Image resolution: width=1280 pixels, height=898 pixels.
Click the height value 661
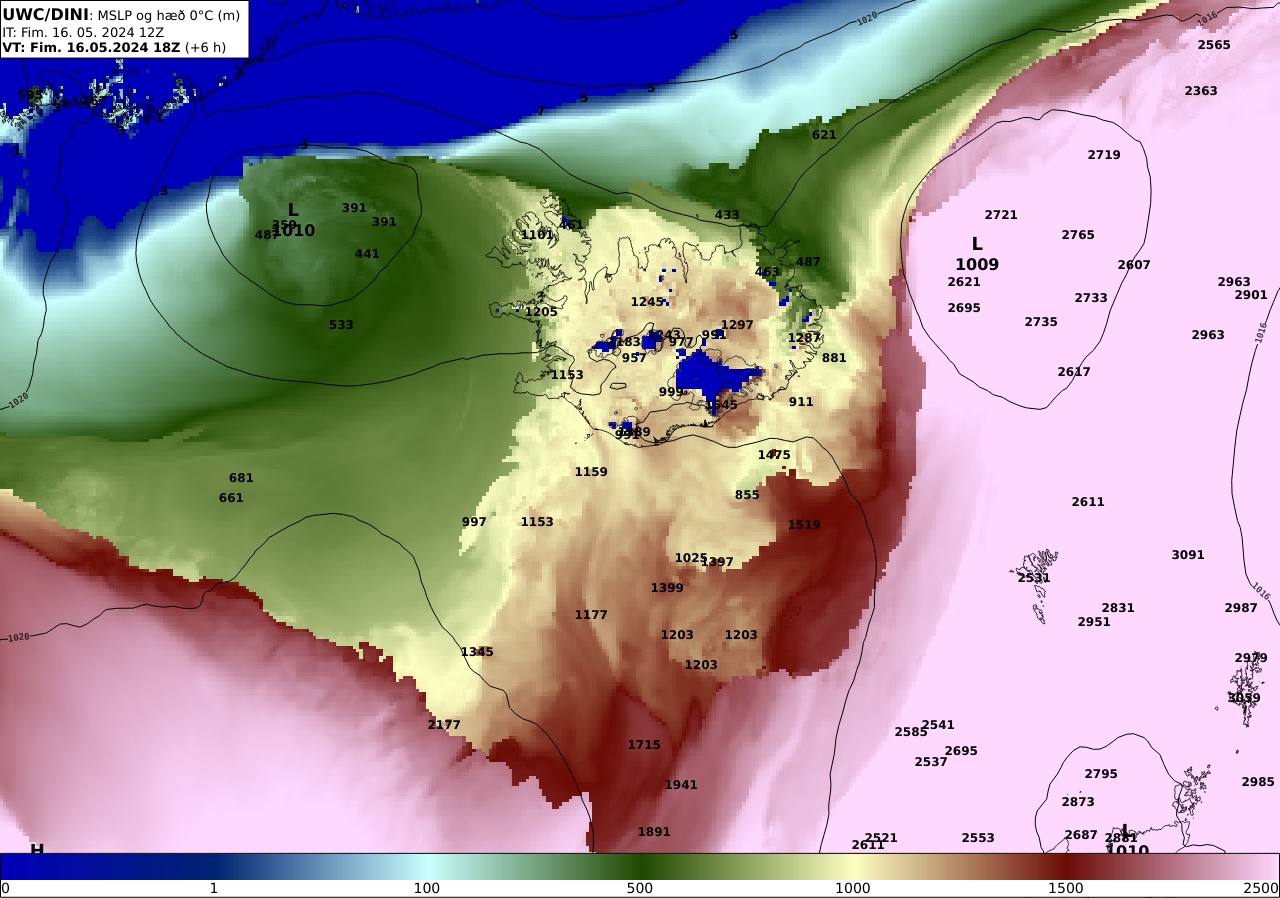click(x=231, y=498)
